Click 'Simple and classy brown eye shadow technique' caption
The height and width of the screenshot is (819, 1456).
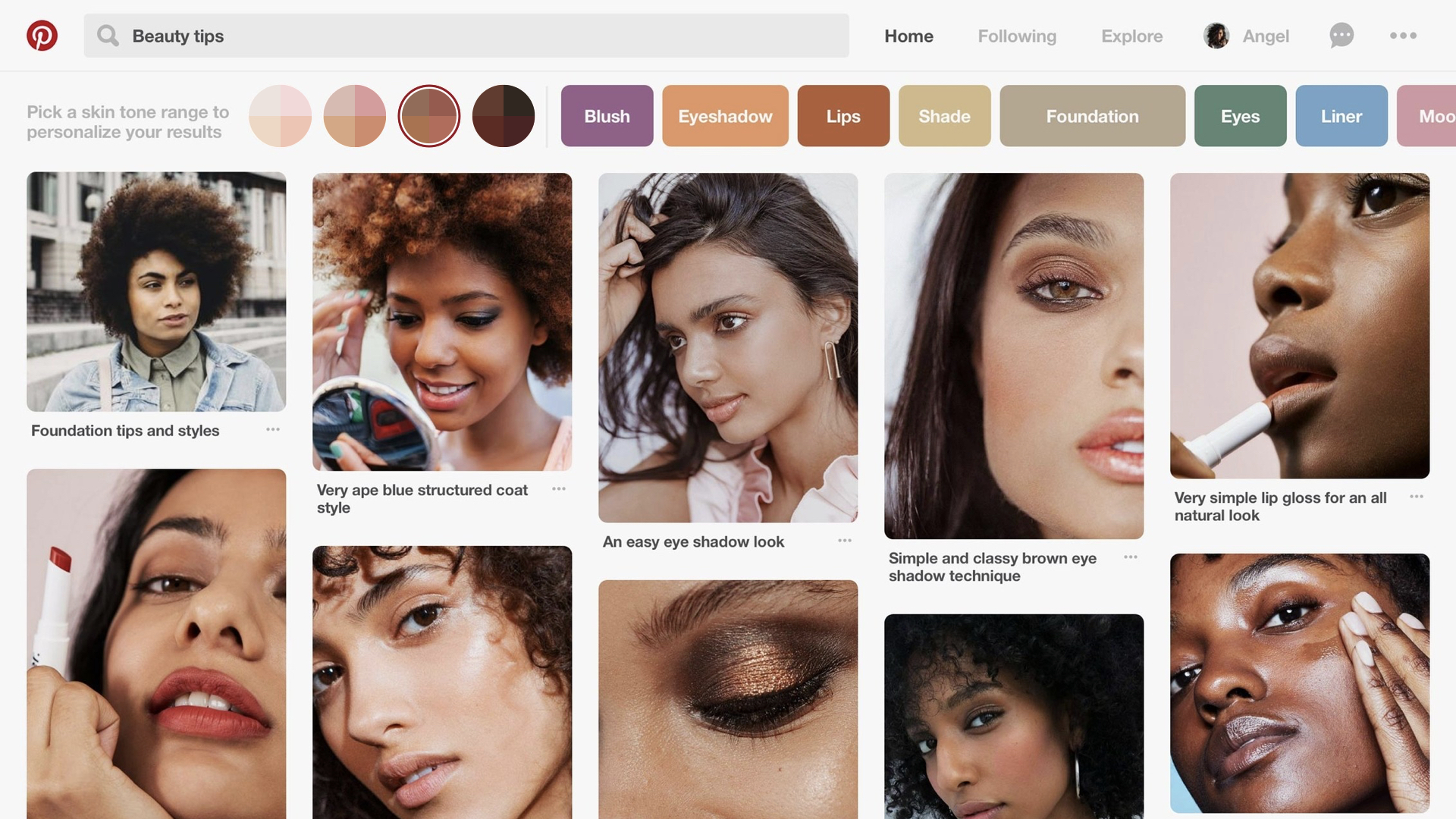coord(993,567)
